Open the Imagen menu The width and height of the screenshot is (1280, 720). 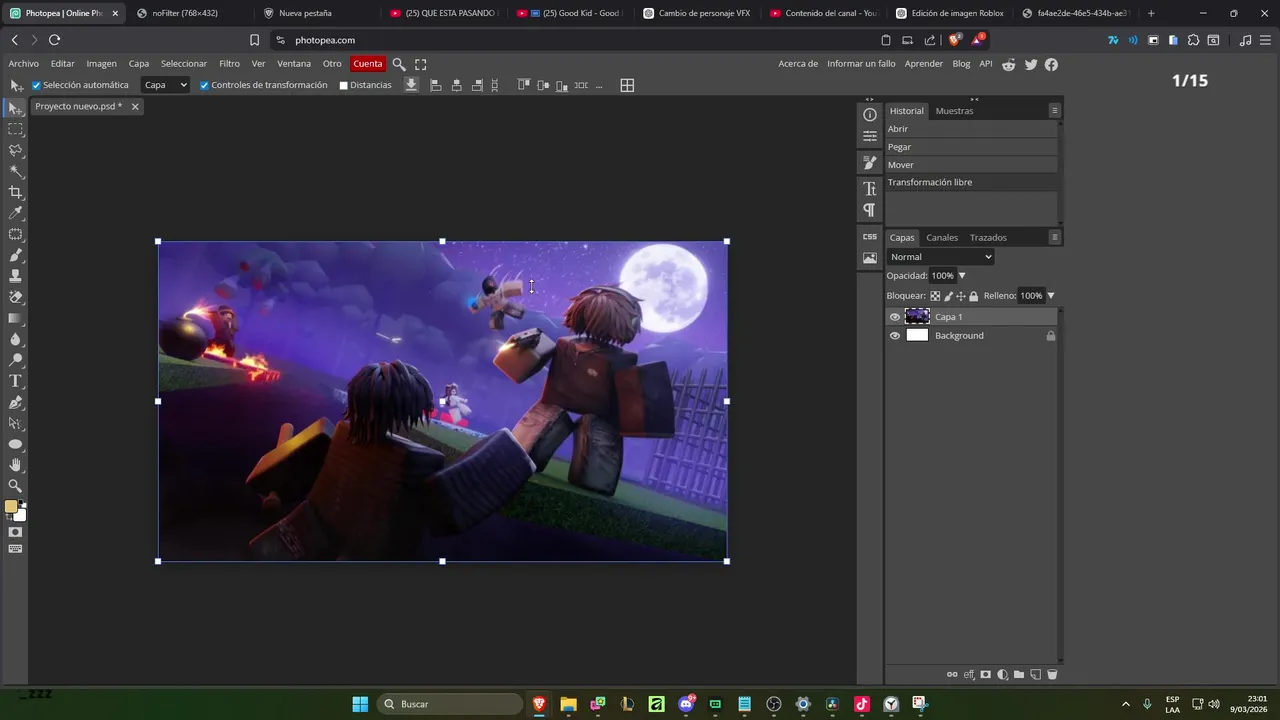point(101,64)
